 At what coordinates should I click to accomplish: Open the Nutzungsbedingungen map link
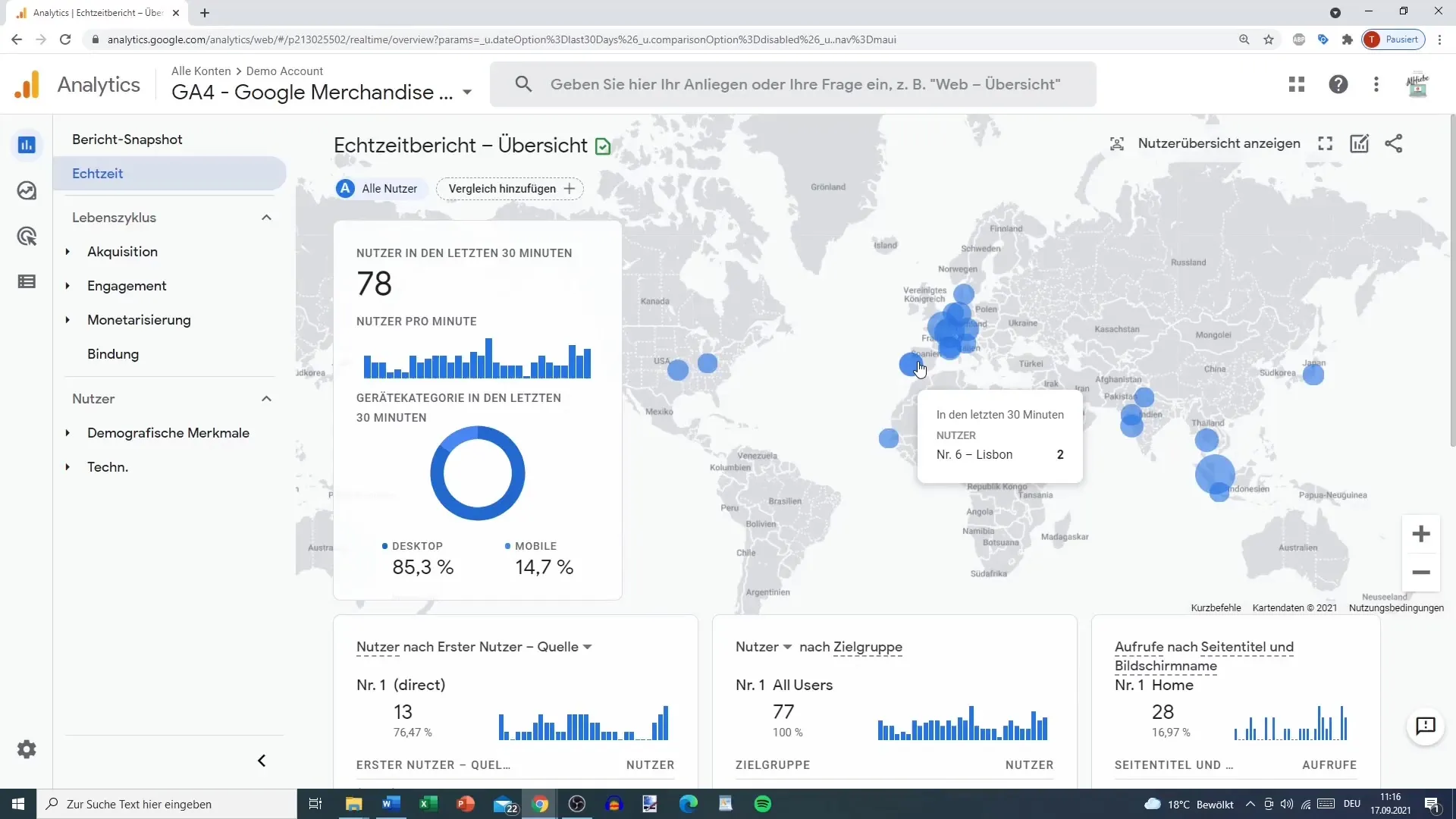point(1396,608)
